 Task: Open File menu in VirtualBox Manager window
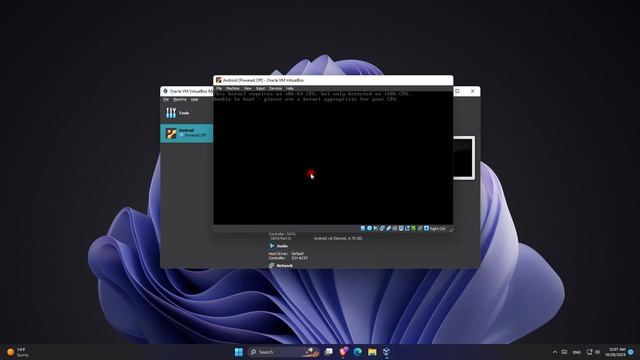166,99
